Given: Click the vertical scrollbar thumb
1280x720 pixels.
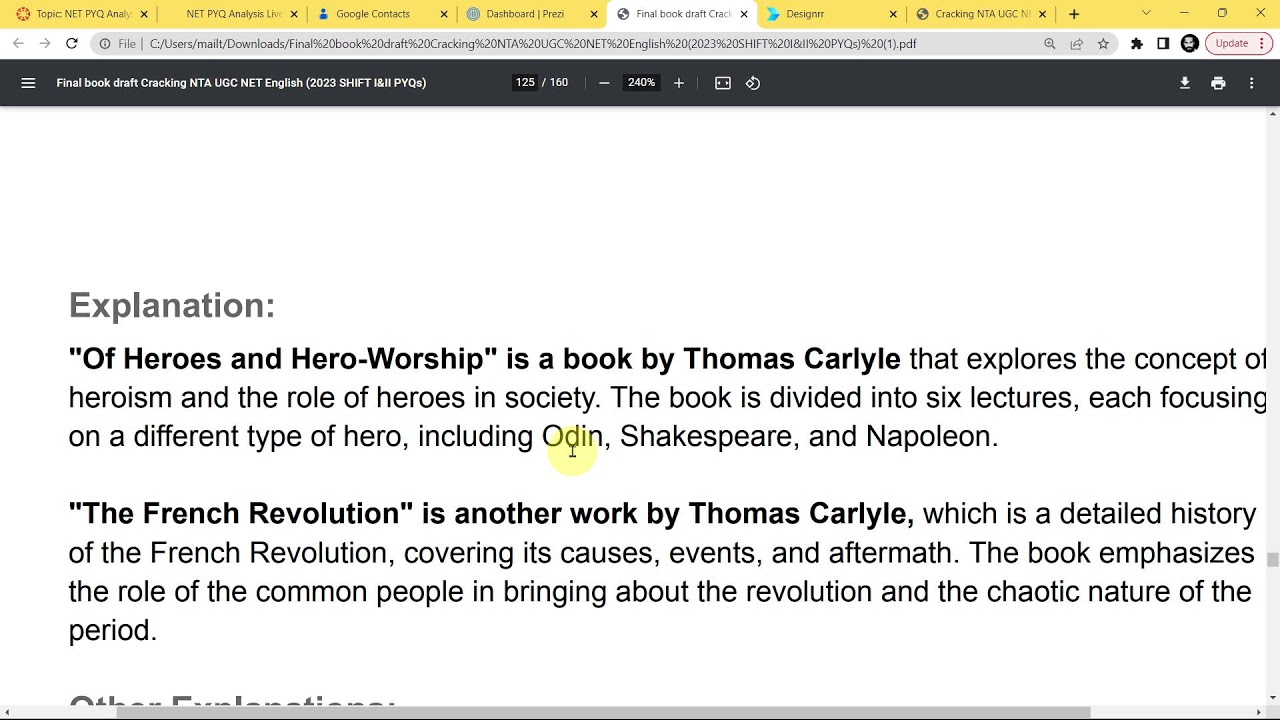Looking at the screenshot, I should [x=1272, y=560].
